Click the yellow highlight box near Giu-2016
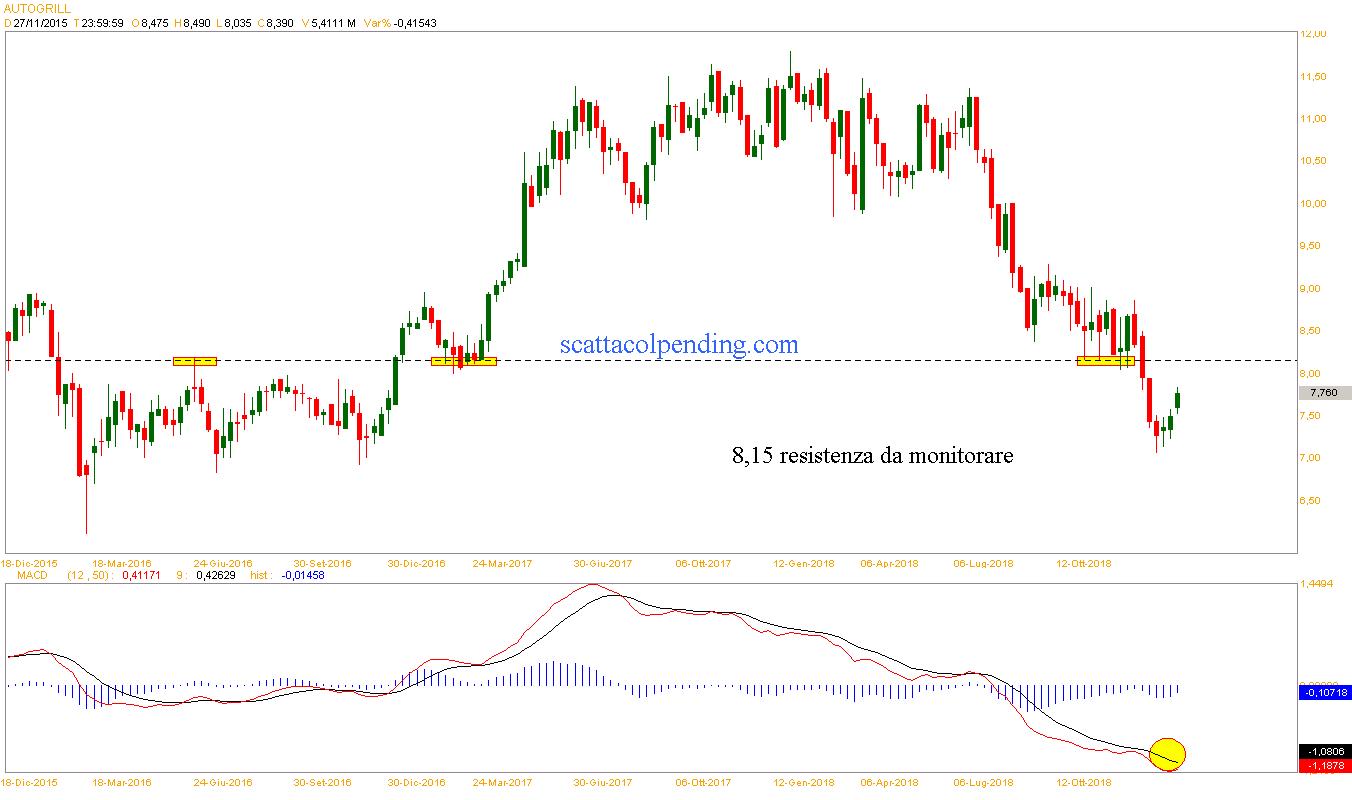 point(194,361)
